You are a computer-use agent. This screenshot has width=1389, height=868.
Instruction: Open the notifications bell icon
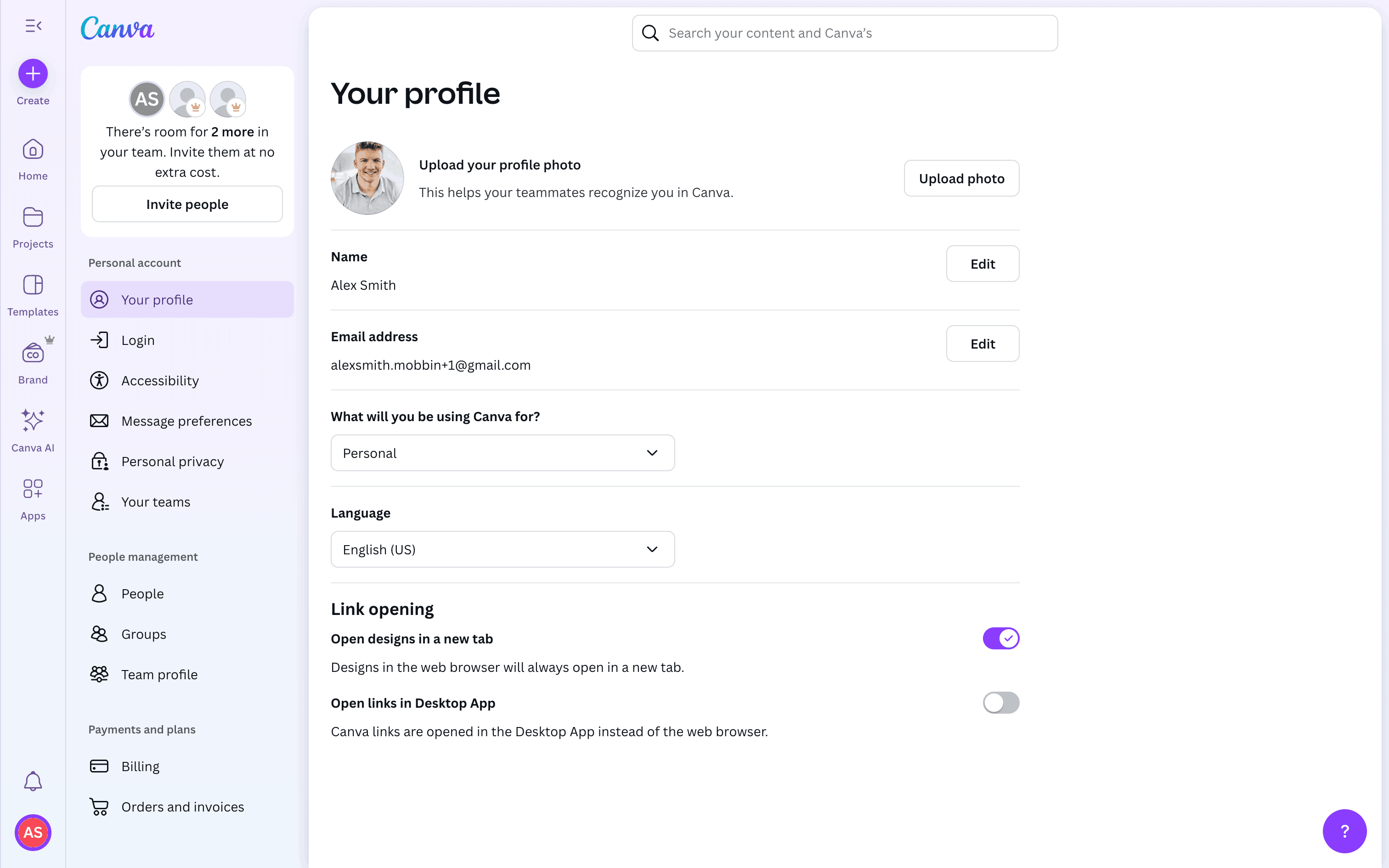[33, 781]
